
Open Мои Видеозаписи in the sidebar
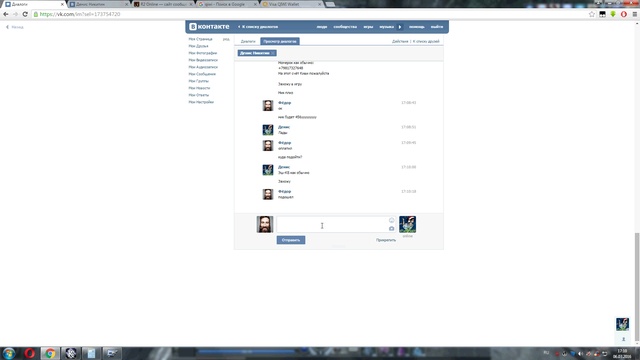click(x=203, y=60)
